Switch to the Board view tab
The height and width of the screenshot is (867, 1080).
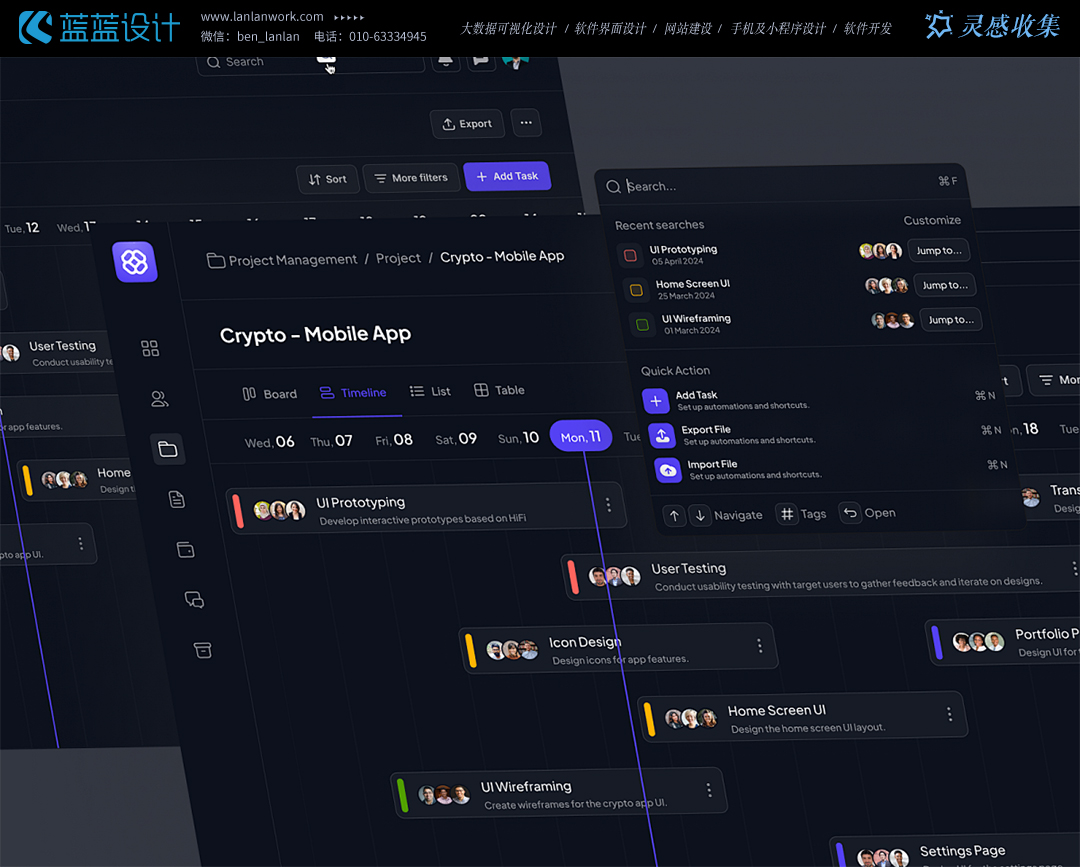pyautogui.click(x=269, y=393)
